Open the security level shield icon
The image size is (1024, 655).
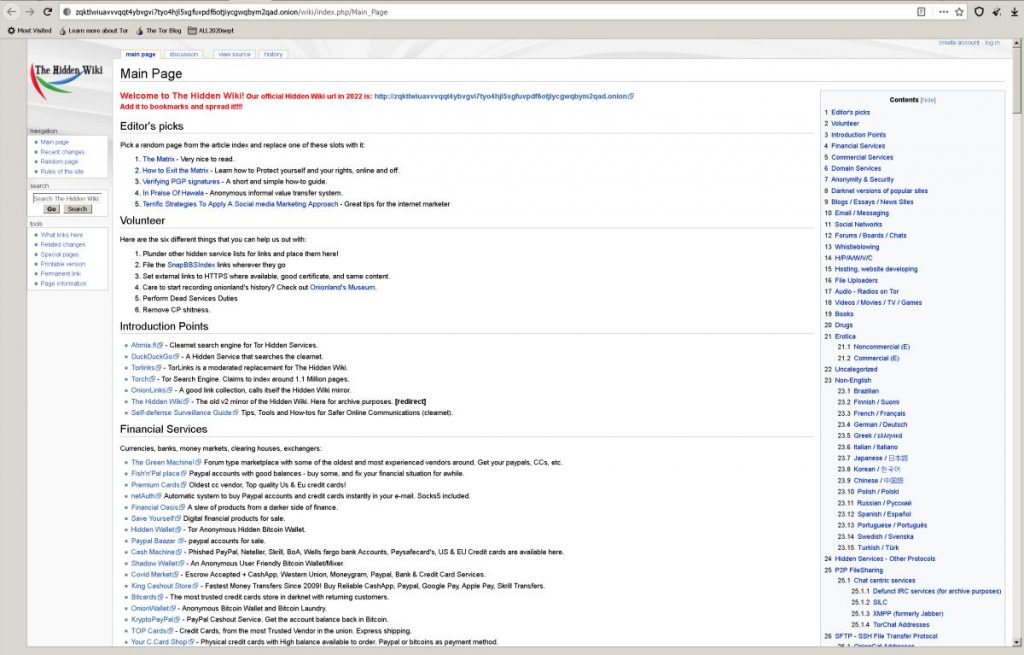(979, 12)
